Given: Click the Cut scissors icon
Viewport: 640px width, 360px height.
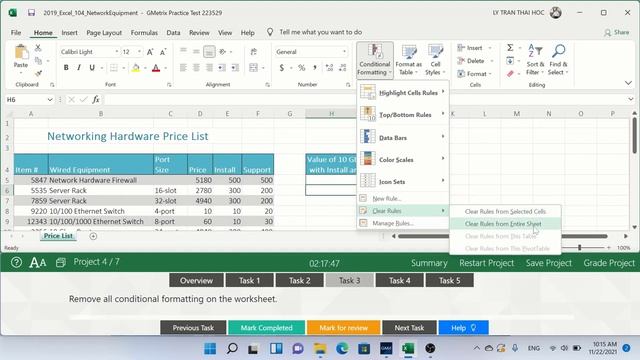Looking at the screenshot, I should point(38,48).
